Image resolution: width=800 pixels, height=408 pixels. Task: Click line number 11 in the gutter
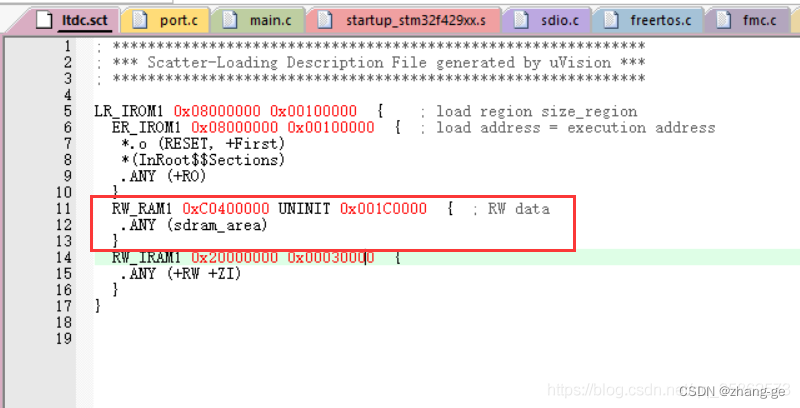64,209
